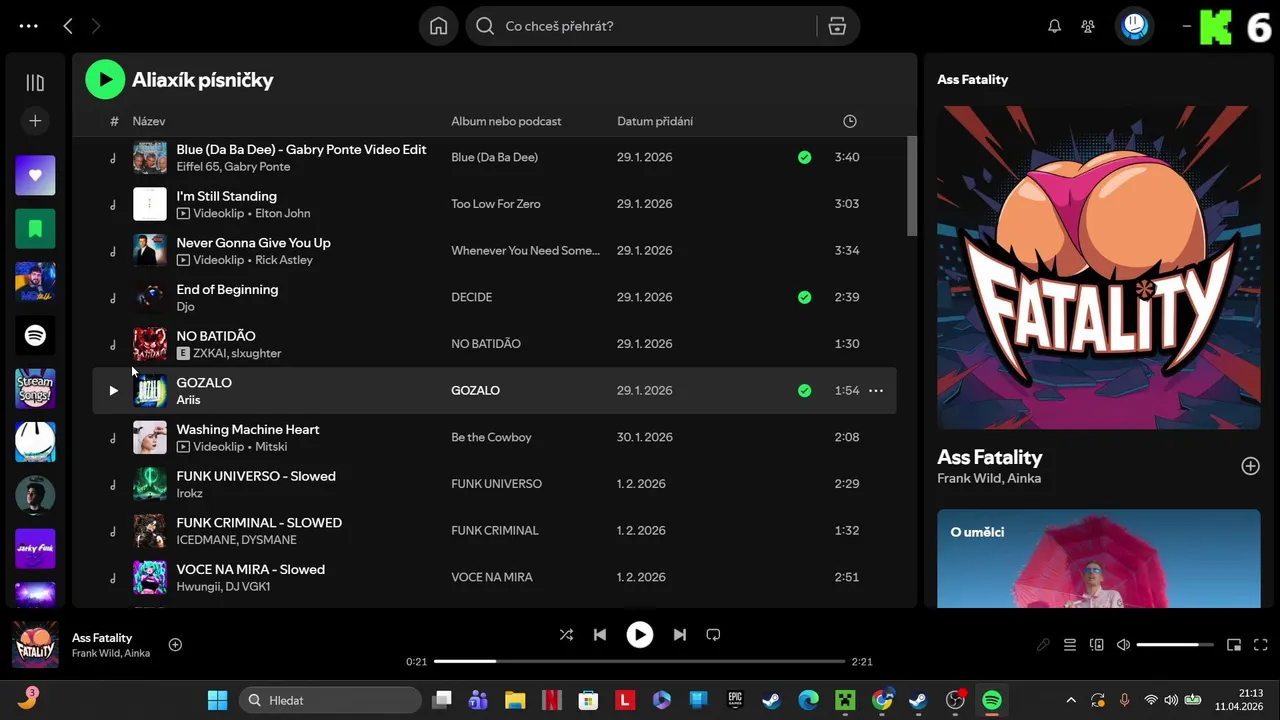This screenshot has height=720, width=1280.
Task: Open Netflix from the taskbar
Action: [551, 700]
